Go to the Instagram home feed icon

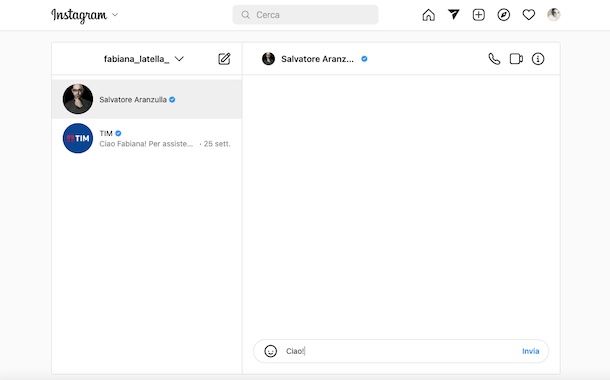coord(428,15)
